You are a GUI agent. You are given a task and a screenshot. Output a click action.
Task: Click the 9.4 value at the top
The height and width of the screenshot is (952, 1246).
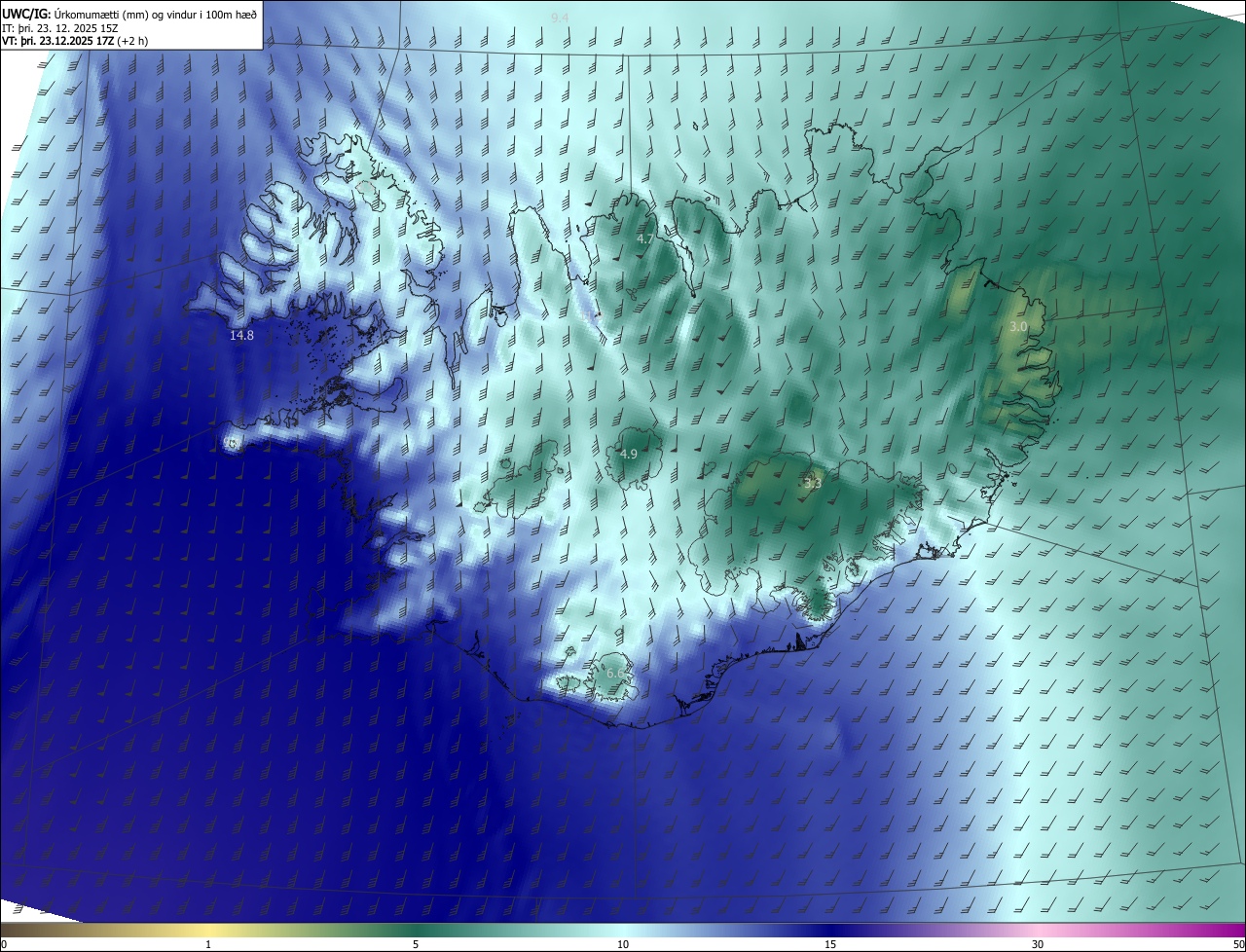click(x=560, y=18)
